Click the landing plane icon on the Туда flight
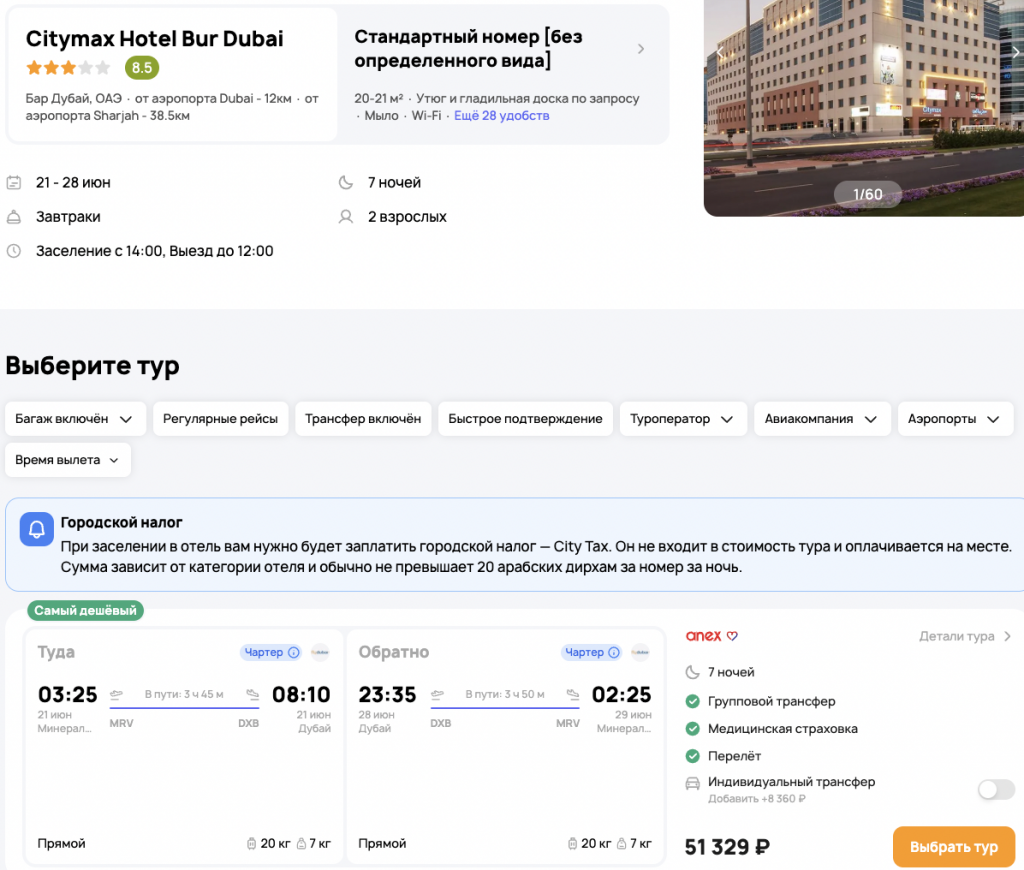The width and height of the screenshot is (1024, 870). [253, 694]
